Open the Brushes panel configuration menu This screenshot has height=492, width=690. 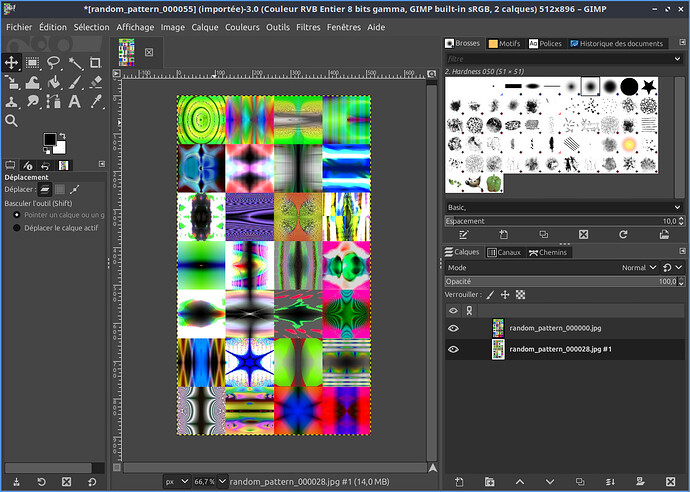point(682,42)
